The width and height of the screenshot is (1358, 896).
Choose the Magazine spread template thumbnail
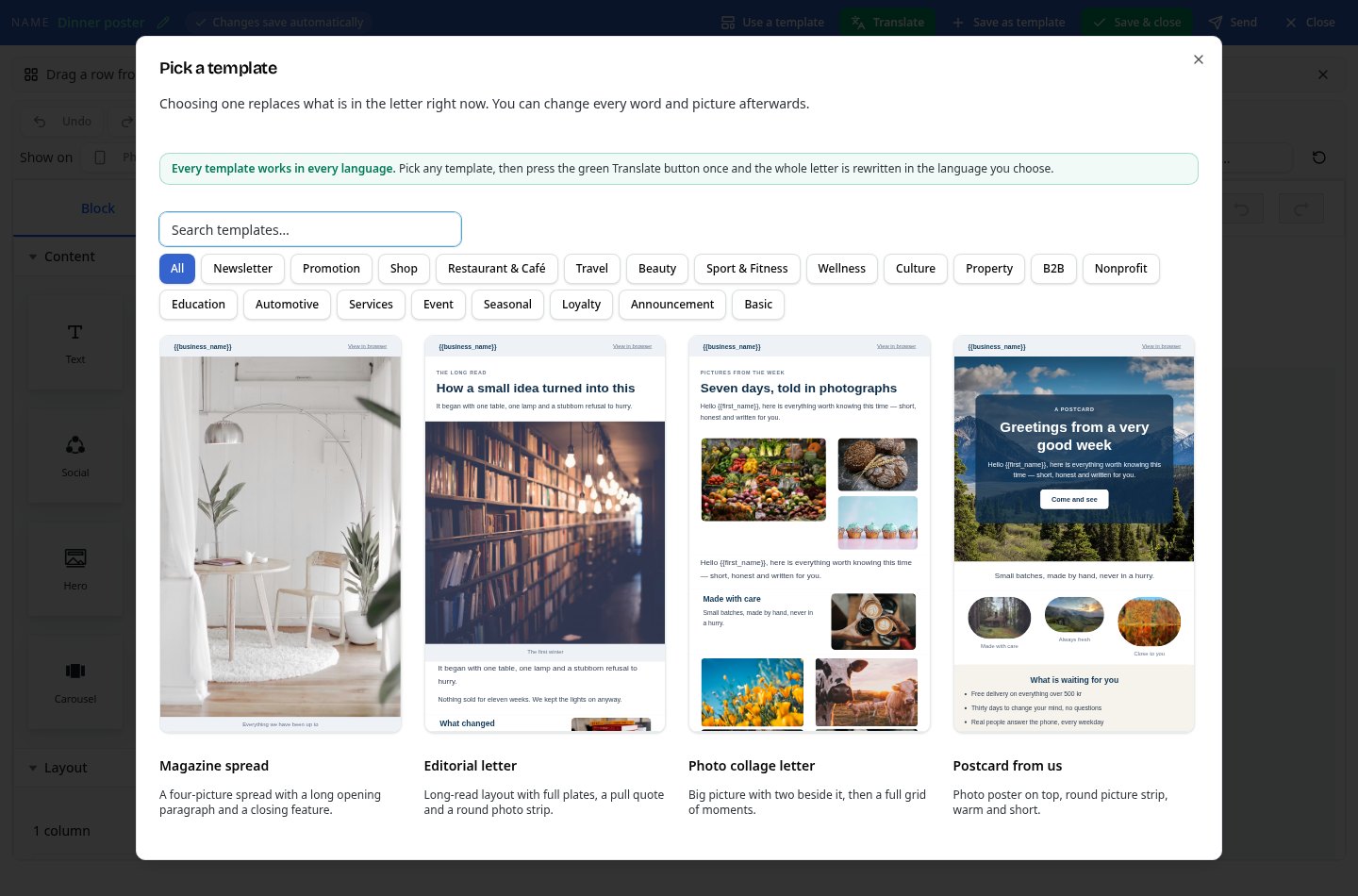[280, 534]
